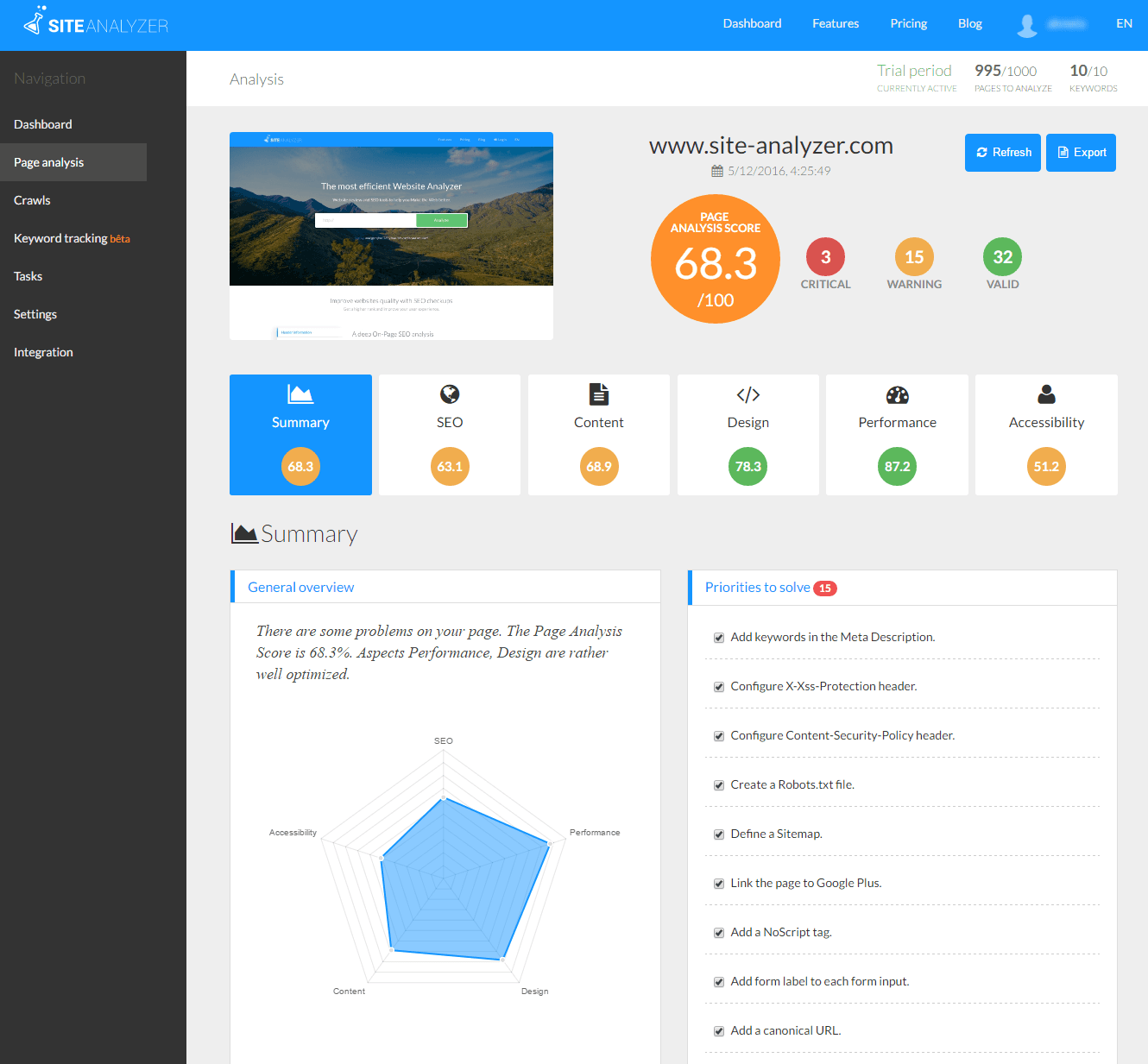This screenshot has width=1148, height=1064.
Task: Toggle 'Add a canonical URL' checkbox
Action: tap(719, 1031)
